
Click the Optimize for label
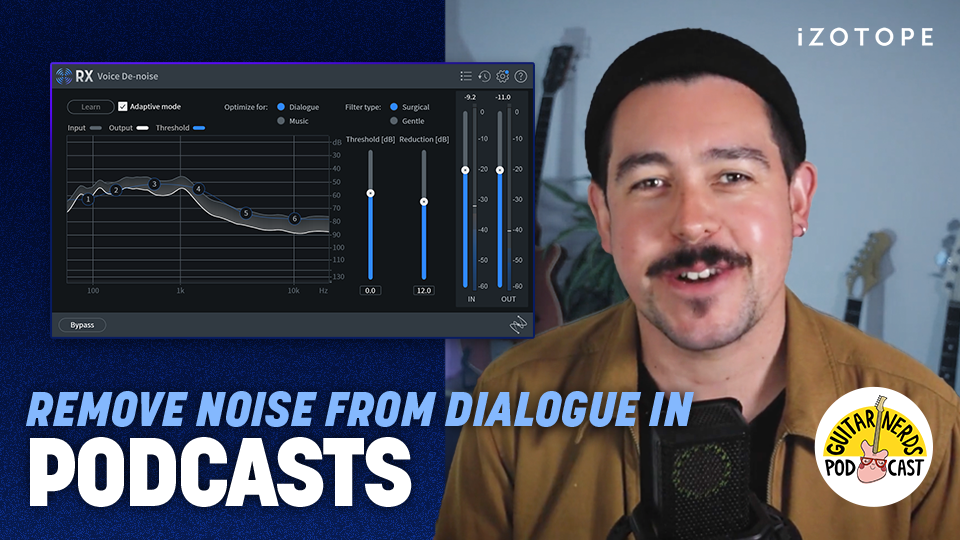click(x=246, y=107)
